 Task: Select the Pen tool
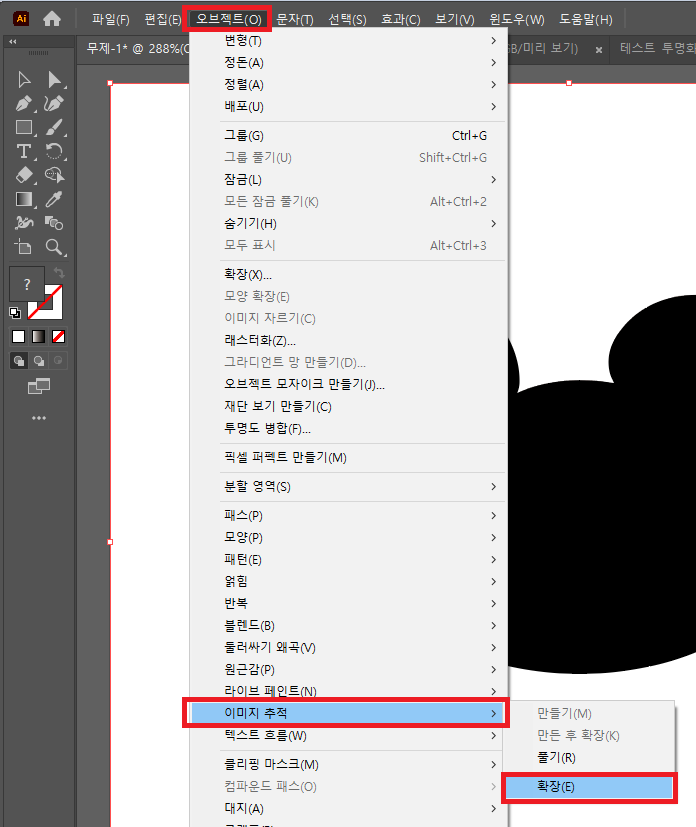tap(24, 103)
